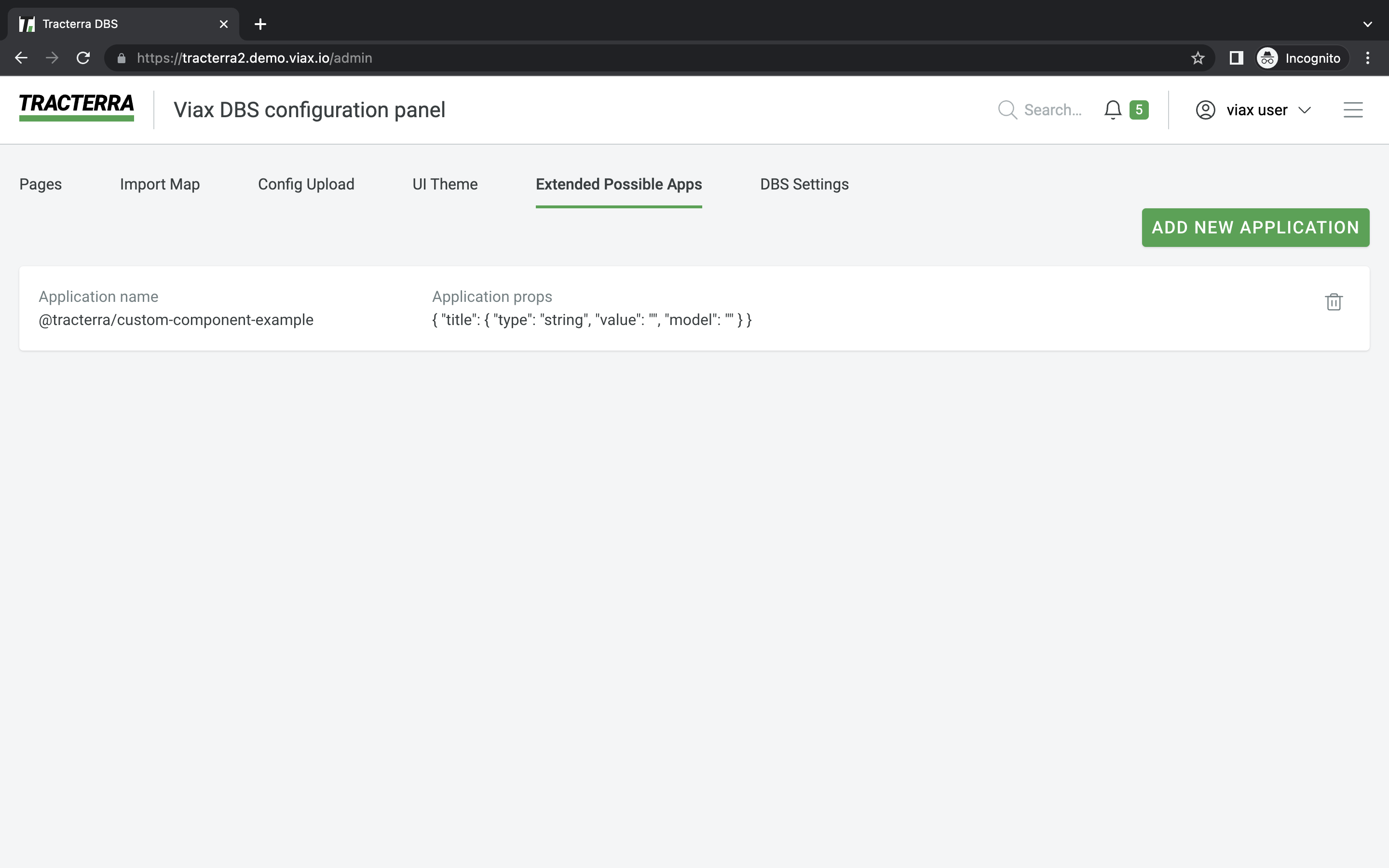Go back in browser history
The image size is (1389, 868).
(x=21, y=58)
